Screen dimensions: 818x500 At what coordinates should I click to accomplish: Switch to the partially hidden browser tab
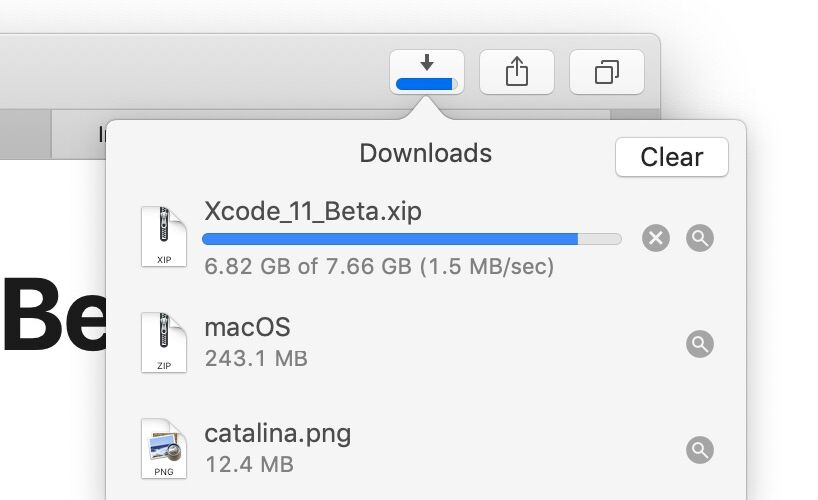click(79, 134)
